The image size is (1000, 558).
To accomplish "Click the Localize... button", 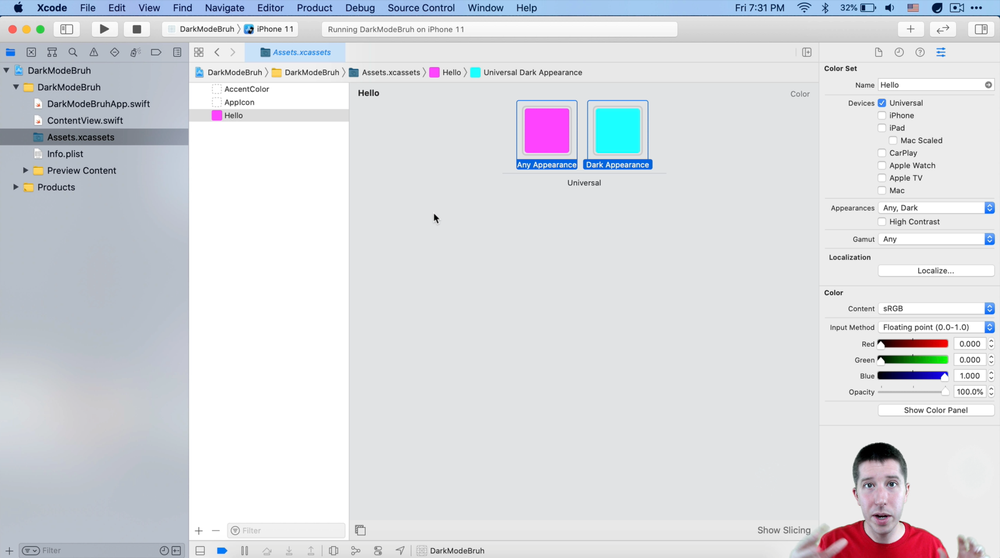I will [x=936, y=271].
